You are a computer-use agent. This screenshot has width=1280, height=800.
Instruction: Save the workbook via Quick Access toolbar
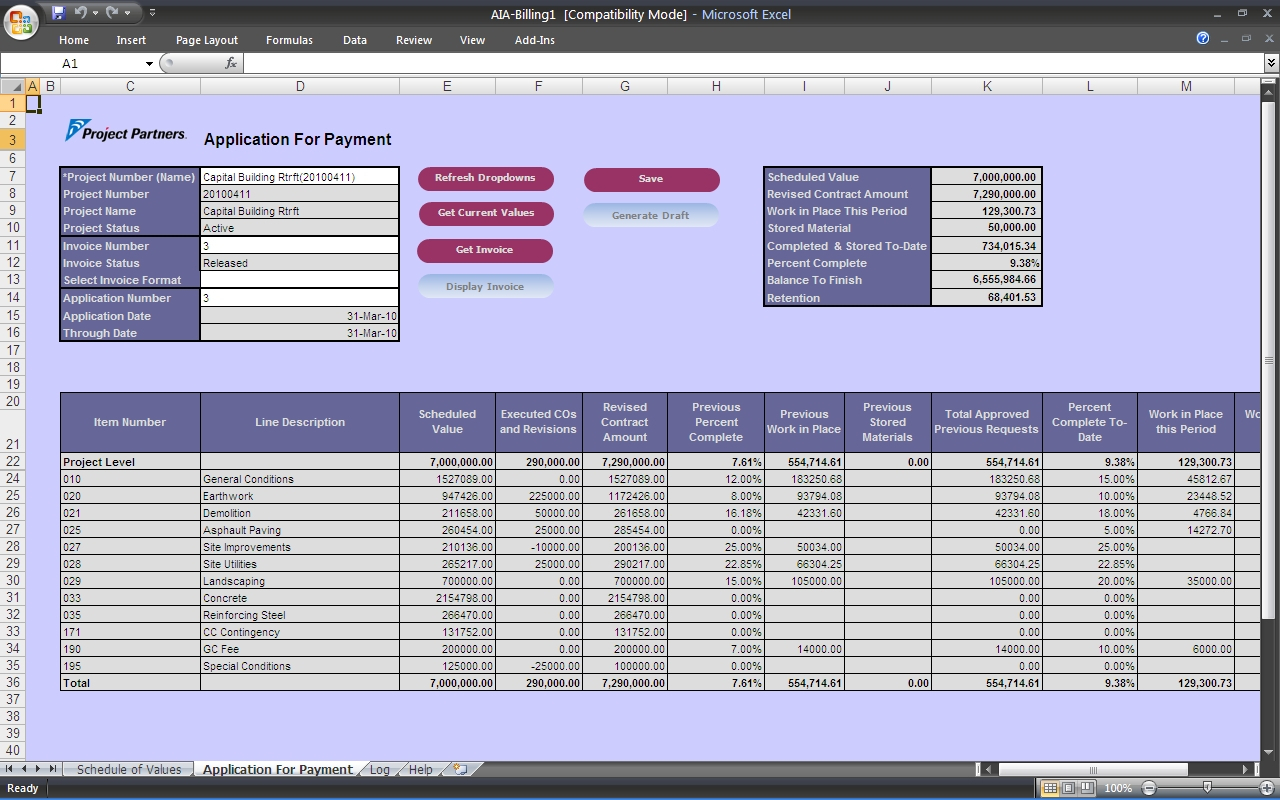pos(59,11)
